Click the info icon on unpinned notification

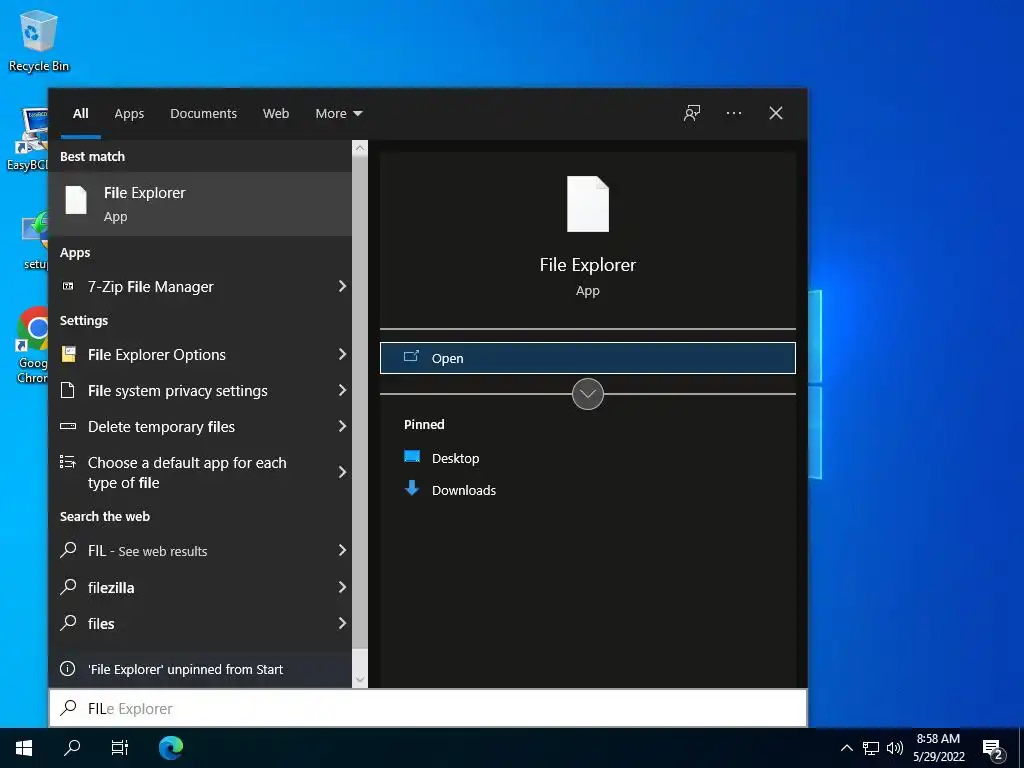(x=67, y=669)
